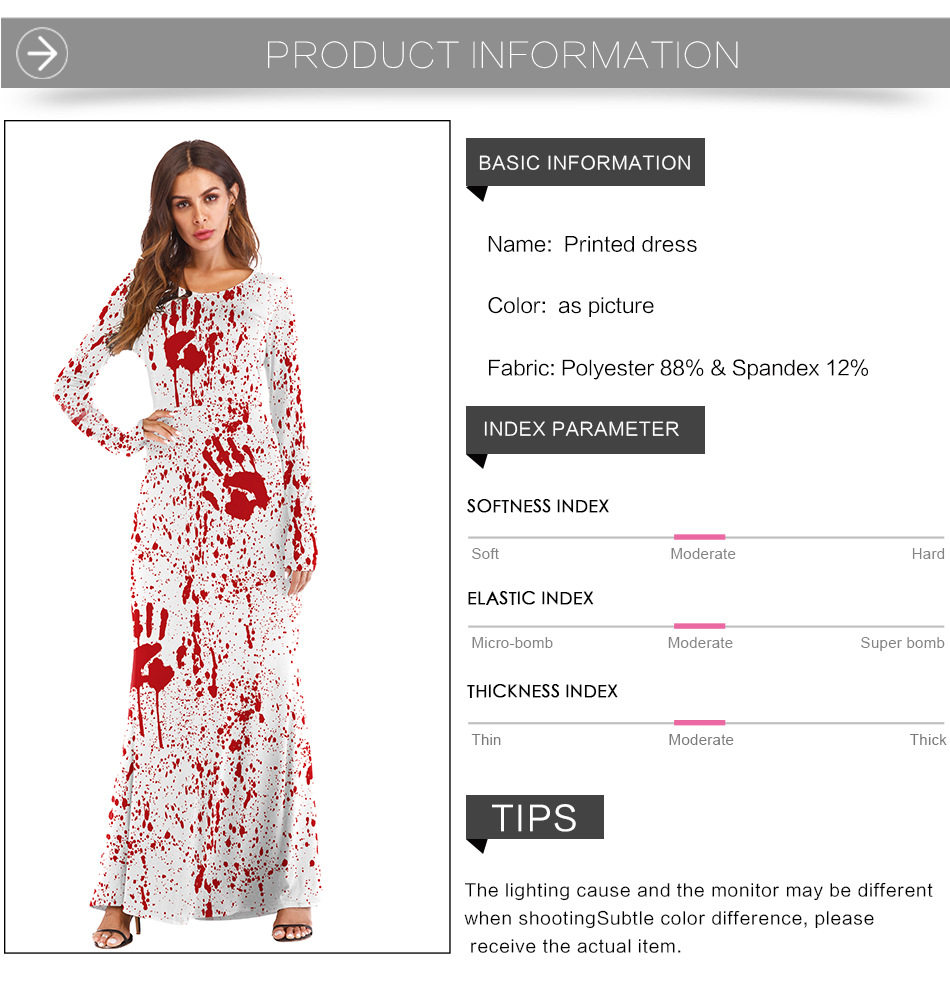This screenshot has height=981, width=950.
Task: Open the dress model product photo
Action: click(x=227, y=537)
